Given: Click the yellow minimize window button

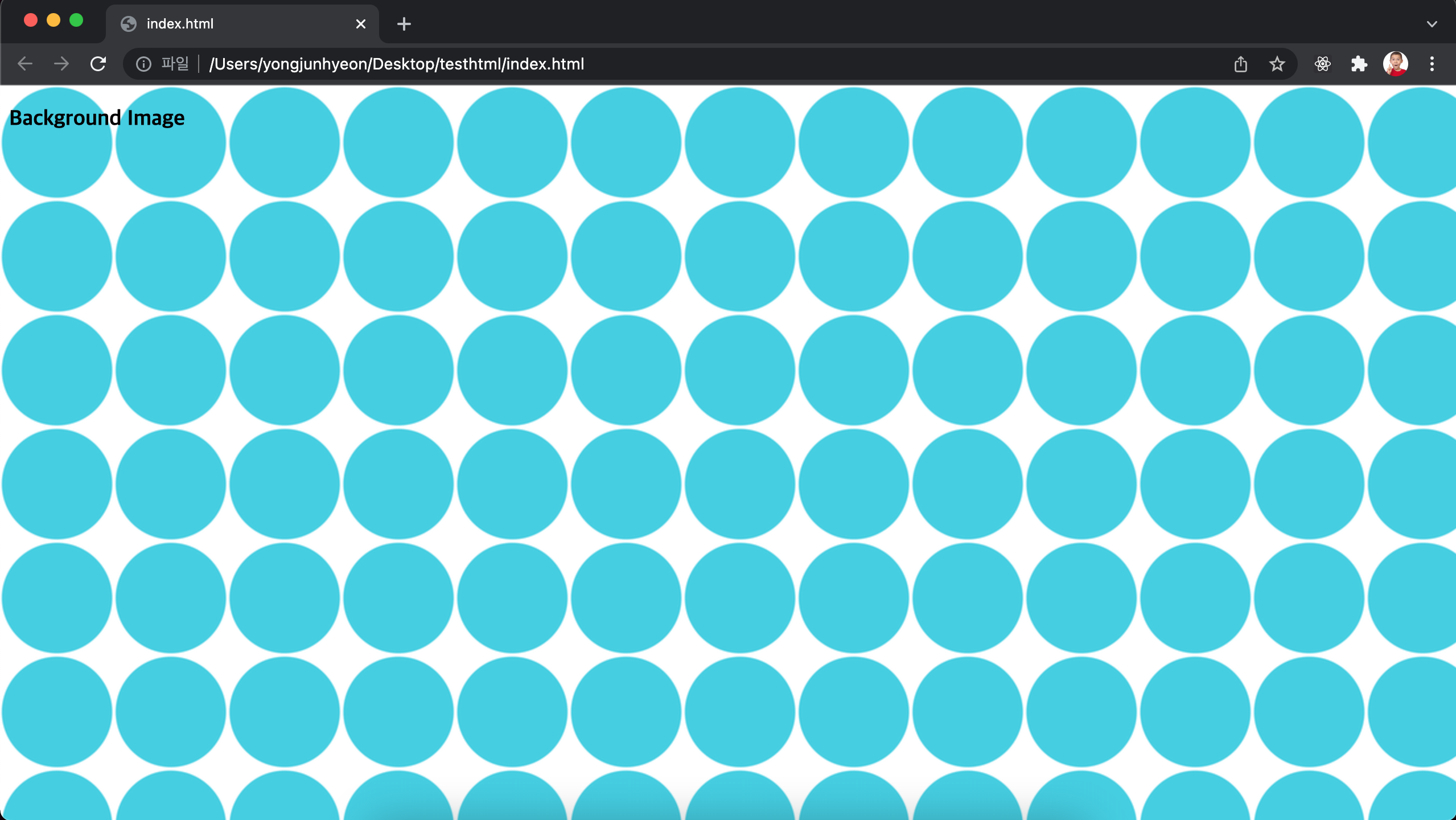Looking at the screenshot, I should pos(54,20).
